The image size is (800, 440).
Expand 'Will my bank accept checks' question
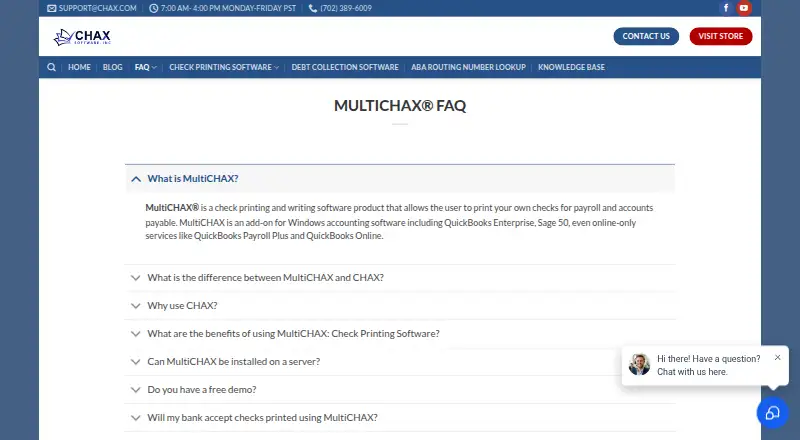coord(400,418)
